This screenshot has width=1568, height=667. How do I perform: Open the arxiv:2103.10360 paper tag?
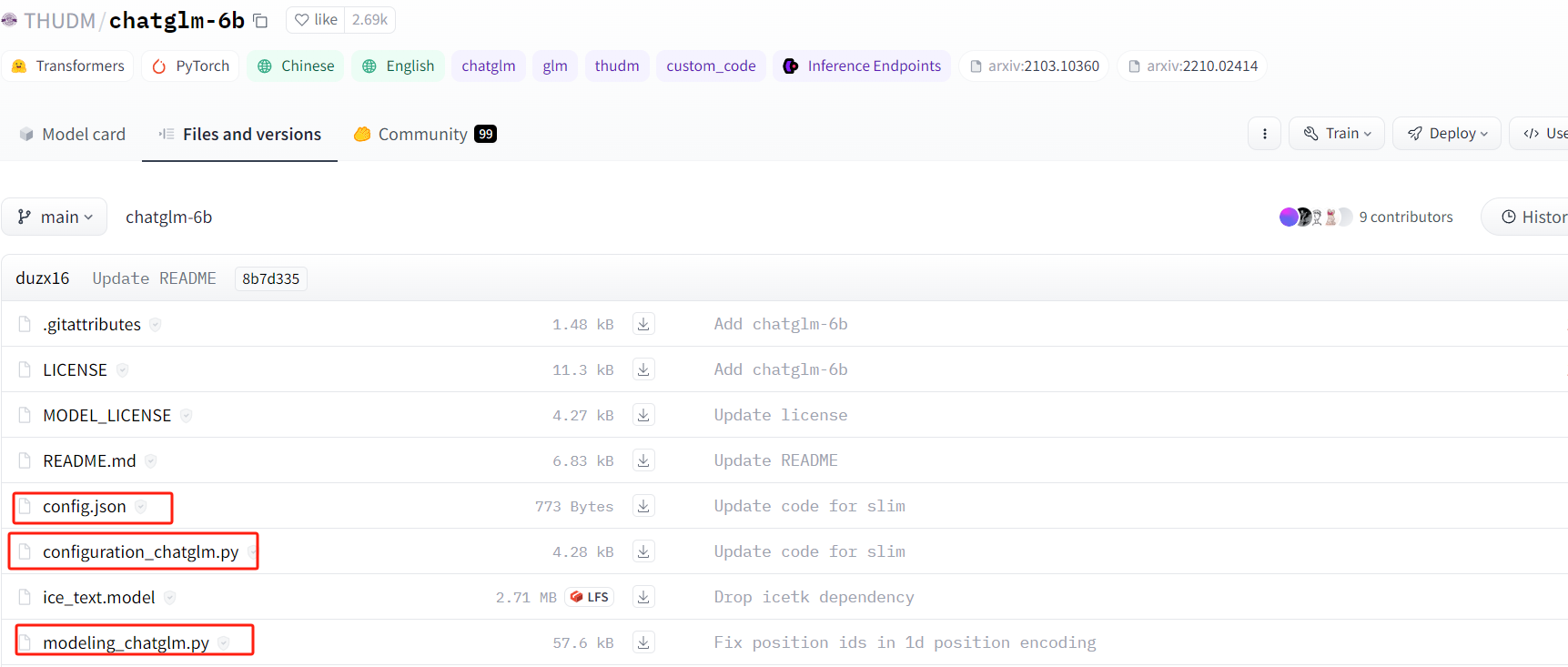click(1034, 66)
